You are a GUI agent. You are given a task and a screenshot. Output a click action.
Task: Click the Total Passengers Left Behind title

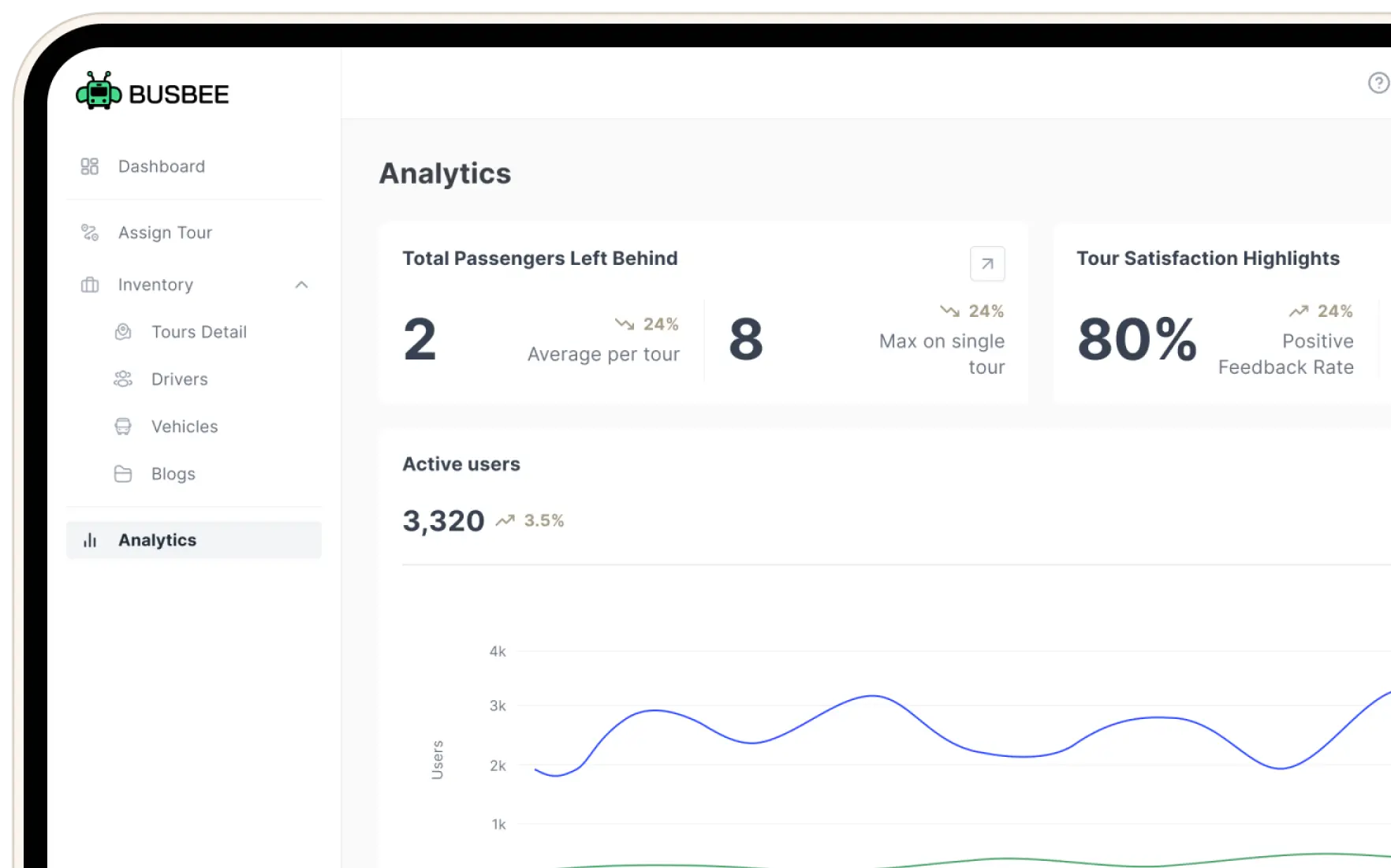coord(540,258)
